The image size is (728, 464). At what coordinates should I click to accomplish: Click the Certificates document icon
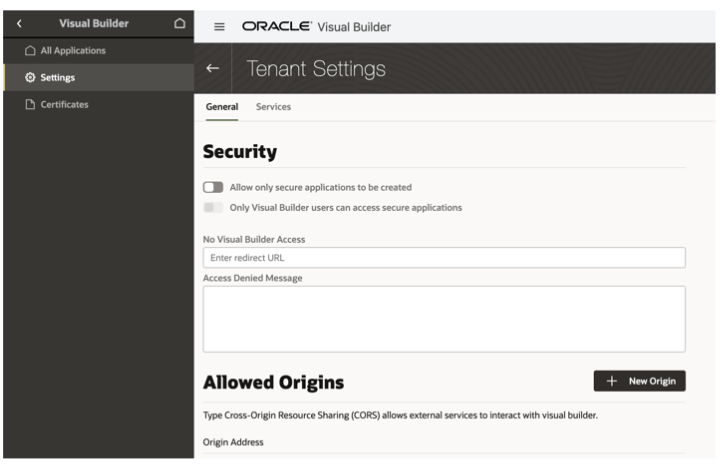(x=30, y=104)
